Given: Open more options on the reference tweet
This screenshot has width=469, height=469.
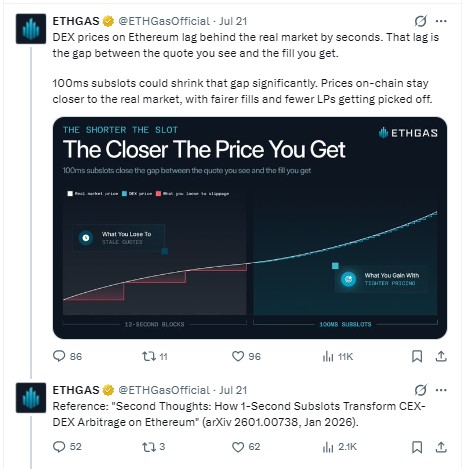Looking at the screenshot, I should tap(441, 390).
